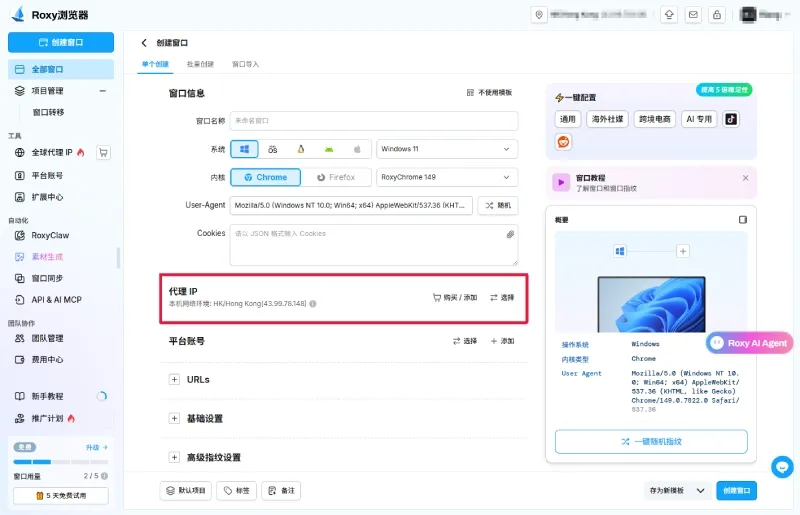Open 全球代理 IP in the sidebar
The width and height of the screenshot is (800, 515).
tap(52, 153)
